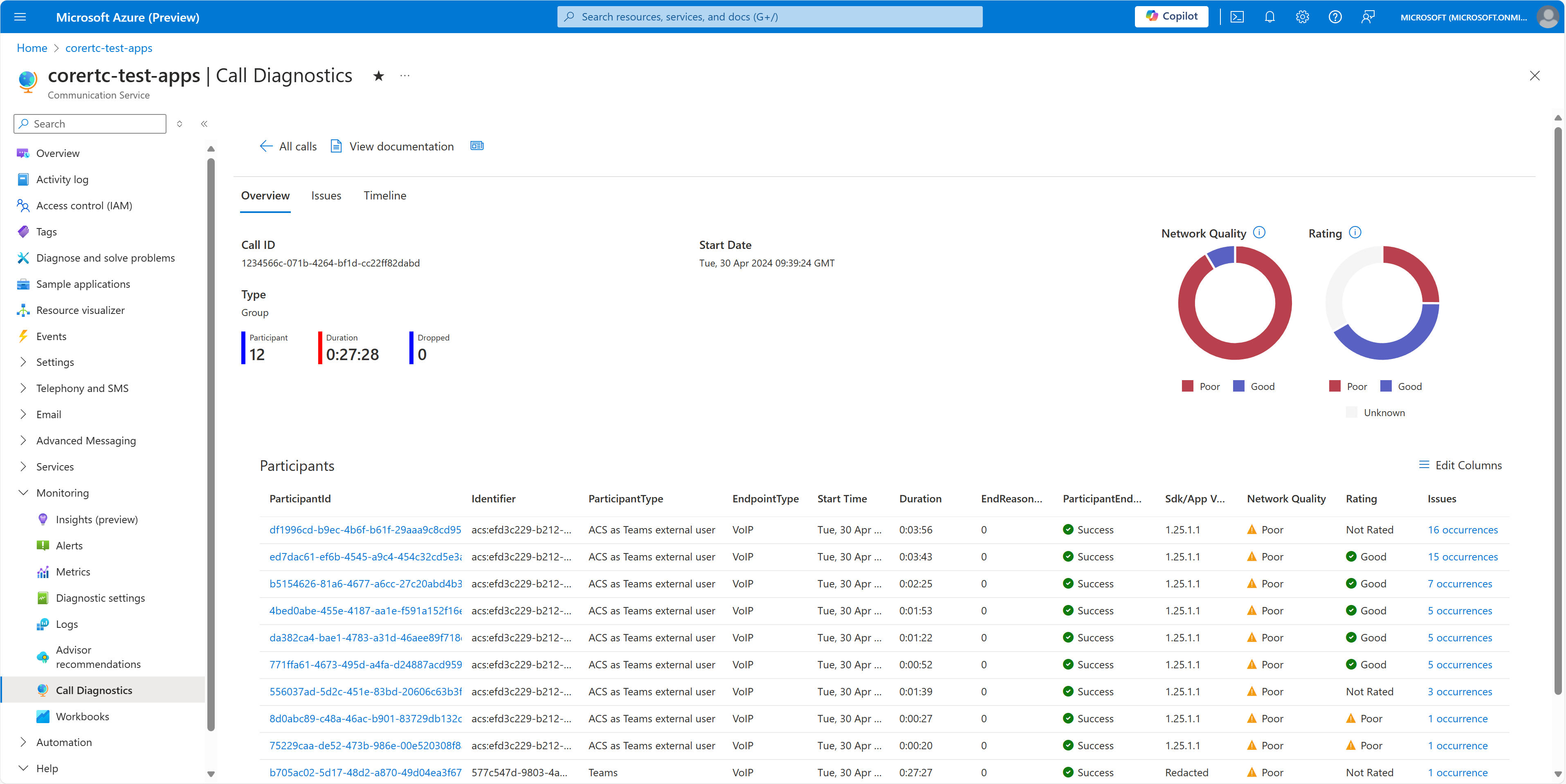Switch to the Issues tab
Viewport: 1566px width, 784px height.
click(x=325, y=195)
